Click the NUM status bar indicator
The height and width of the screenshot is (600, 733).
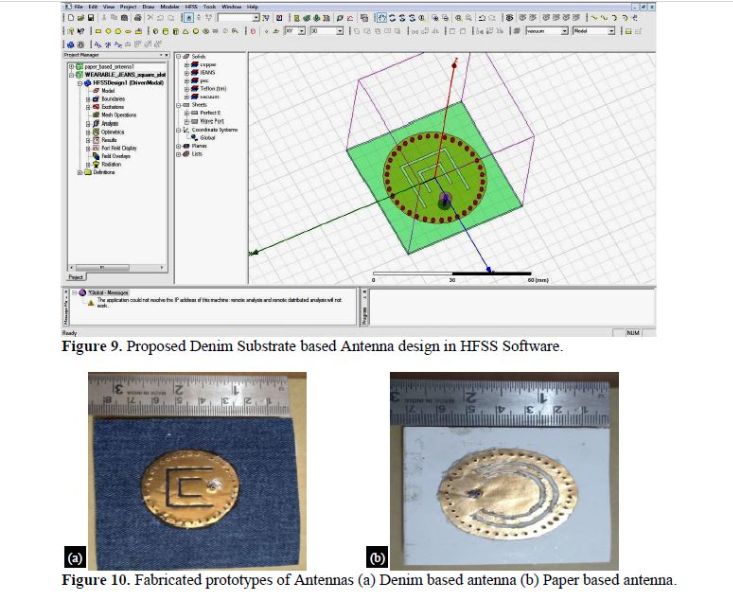coord(632,333)
